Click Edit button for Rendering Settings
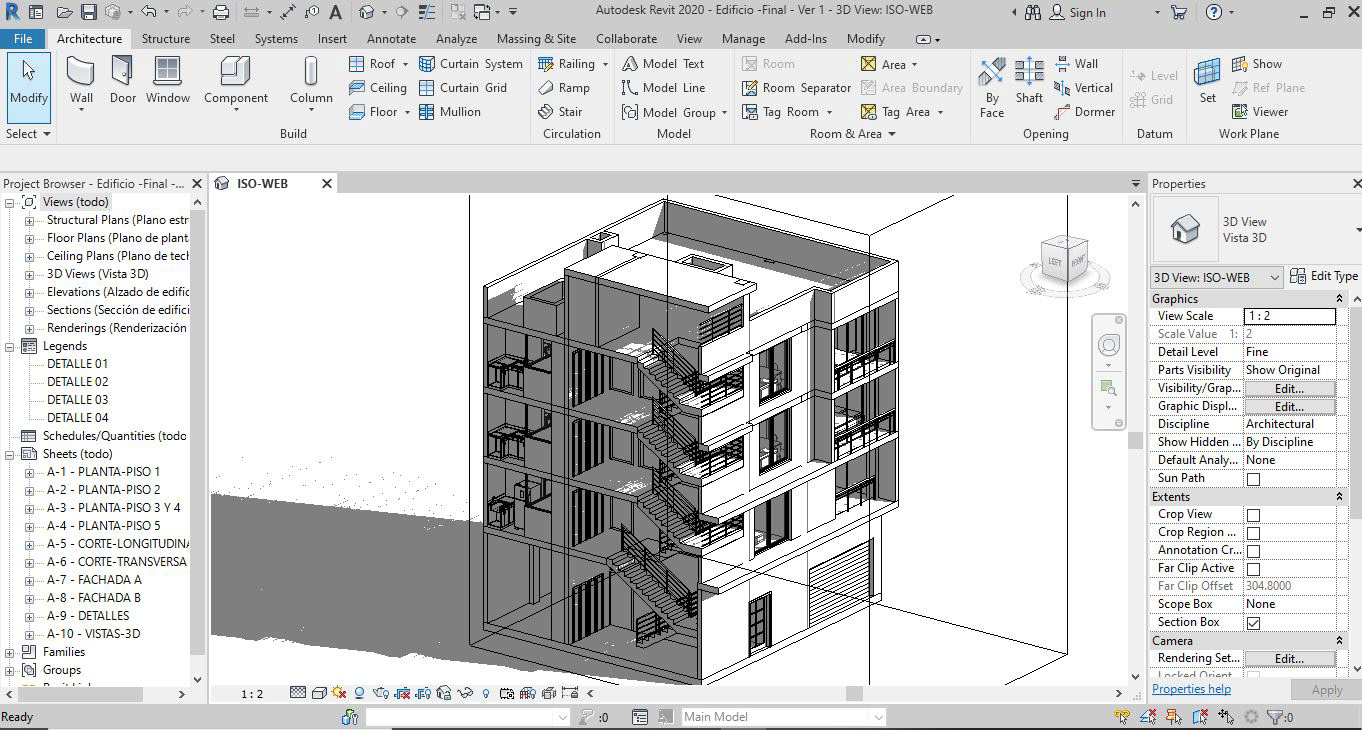This screenshot has height=730, width=1362. pyautogui.click(x=1289, y=659)
